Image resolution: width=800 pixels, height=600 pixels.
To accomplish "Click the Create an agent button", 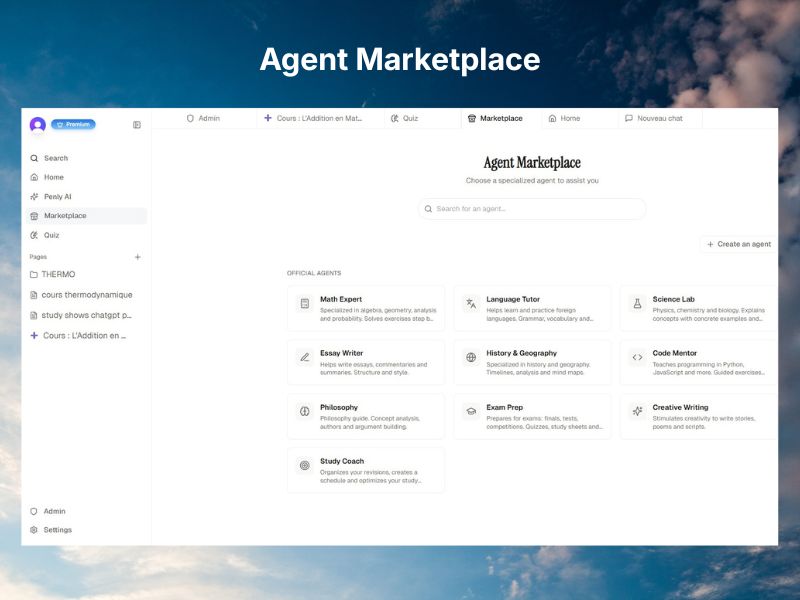I will 738,244.
